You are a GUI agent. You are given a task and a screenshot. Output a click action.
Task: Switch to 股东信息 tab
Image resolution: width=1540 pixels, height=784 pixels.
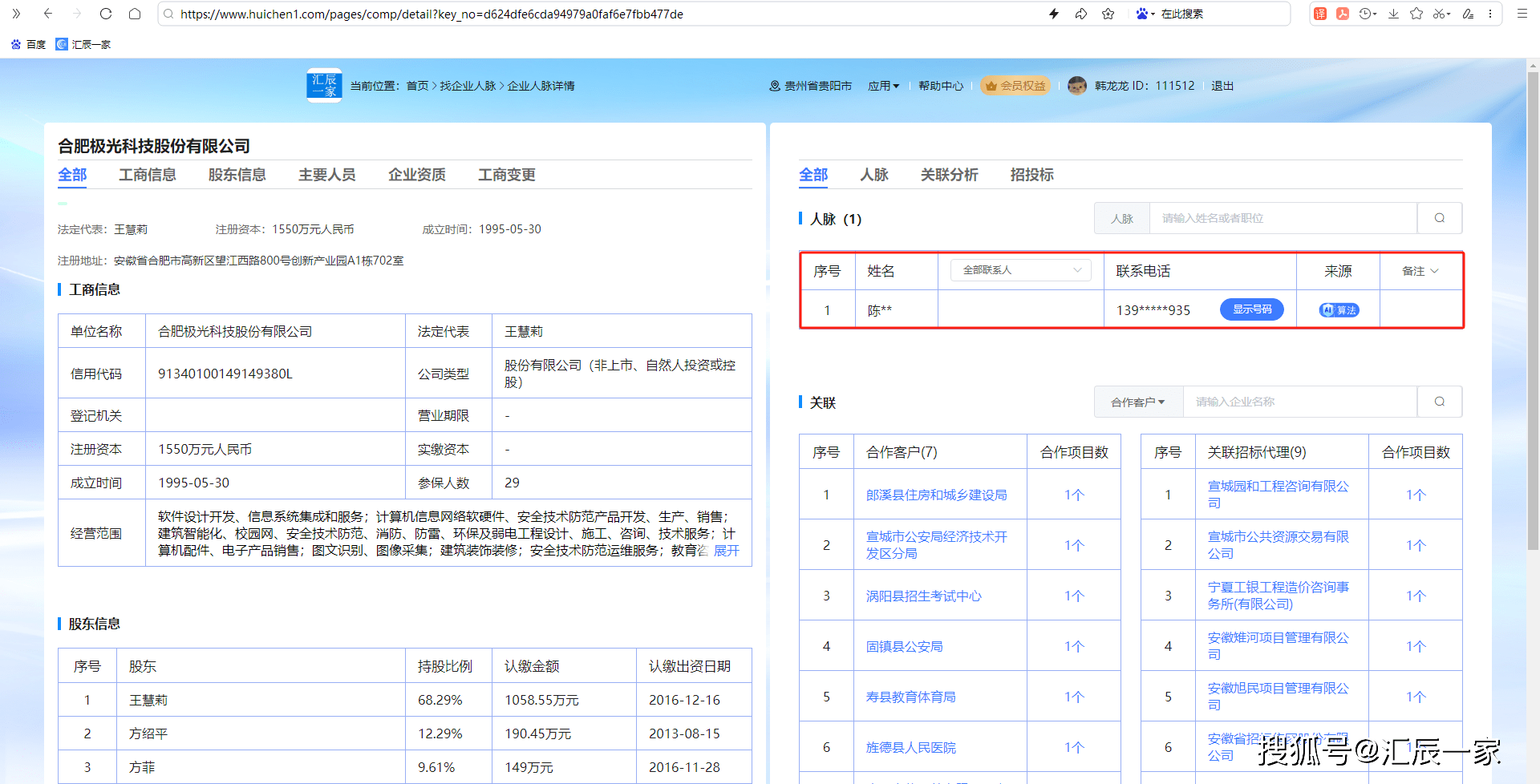coord(237,175)
